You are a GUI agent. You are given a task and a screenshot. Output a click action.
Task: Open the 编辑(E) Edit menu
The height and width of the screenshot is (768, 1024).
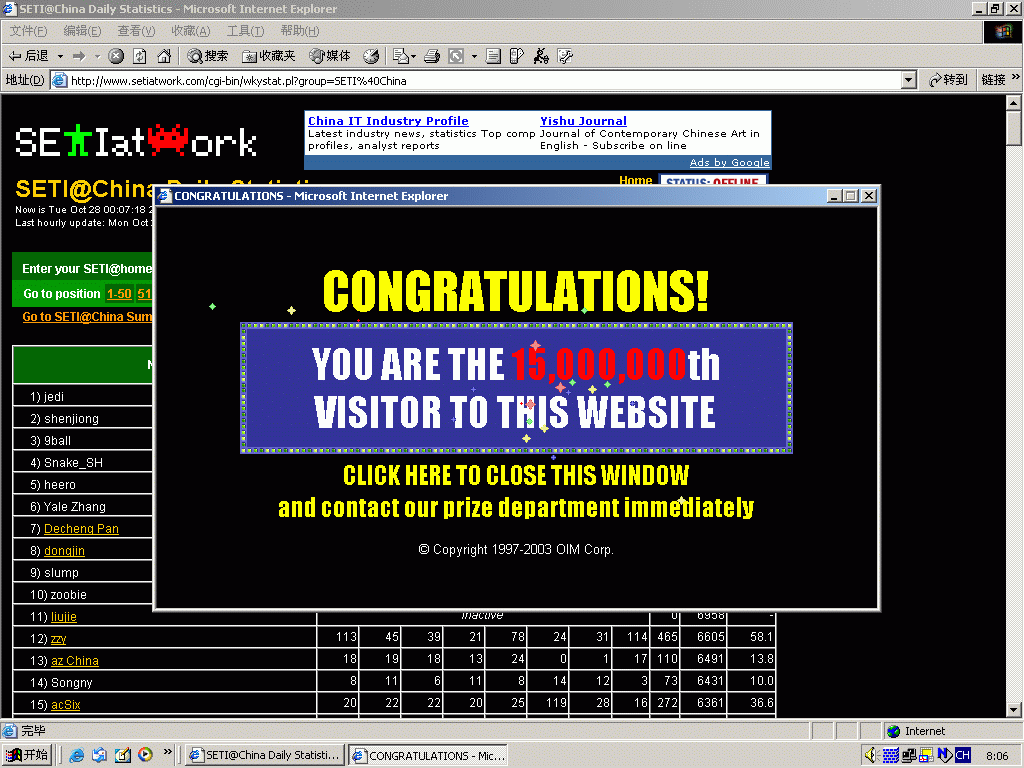(x=82, y=31)
